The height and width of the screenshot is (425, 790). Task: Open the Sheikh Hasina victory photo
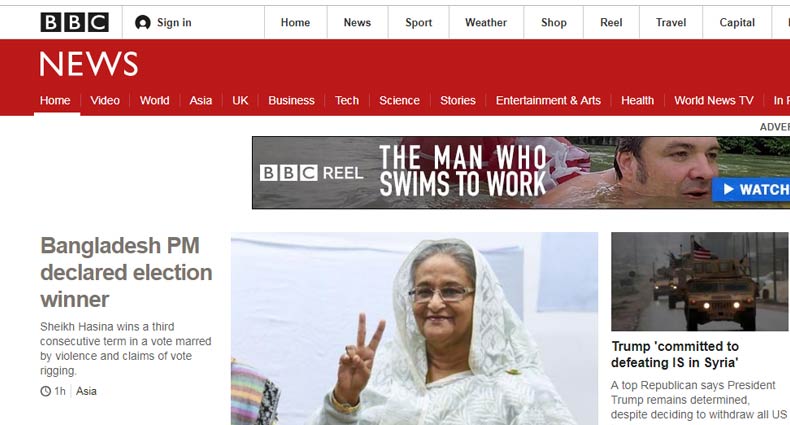pyautogui.click(x=414, y=328)
